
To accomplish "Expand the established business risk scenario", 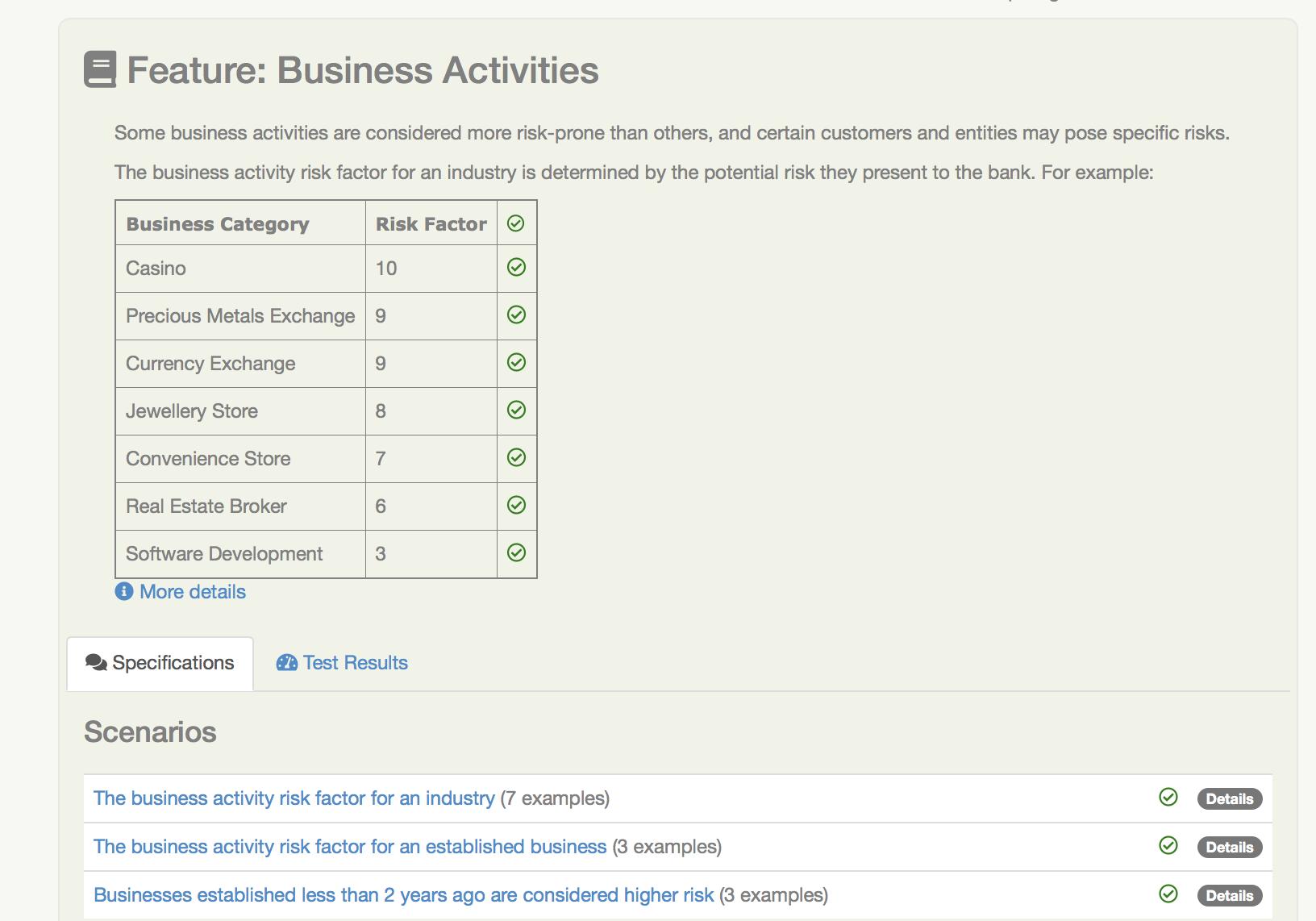I will pos(349,846).
